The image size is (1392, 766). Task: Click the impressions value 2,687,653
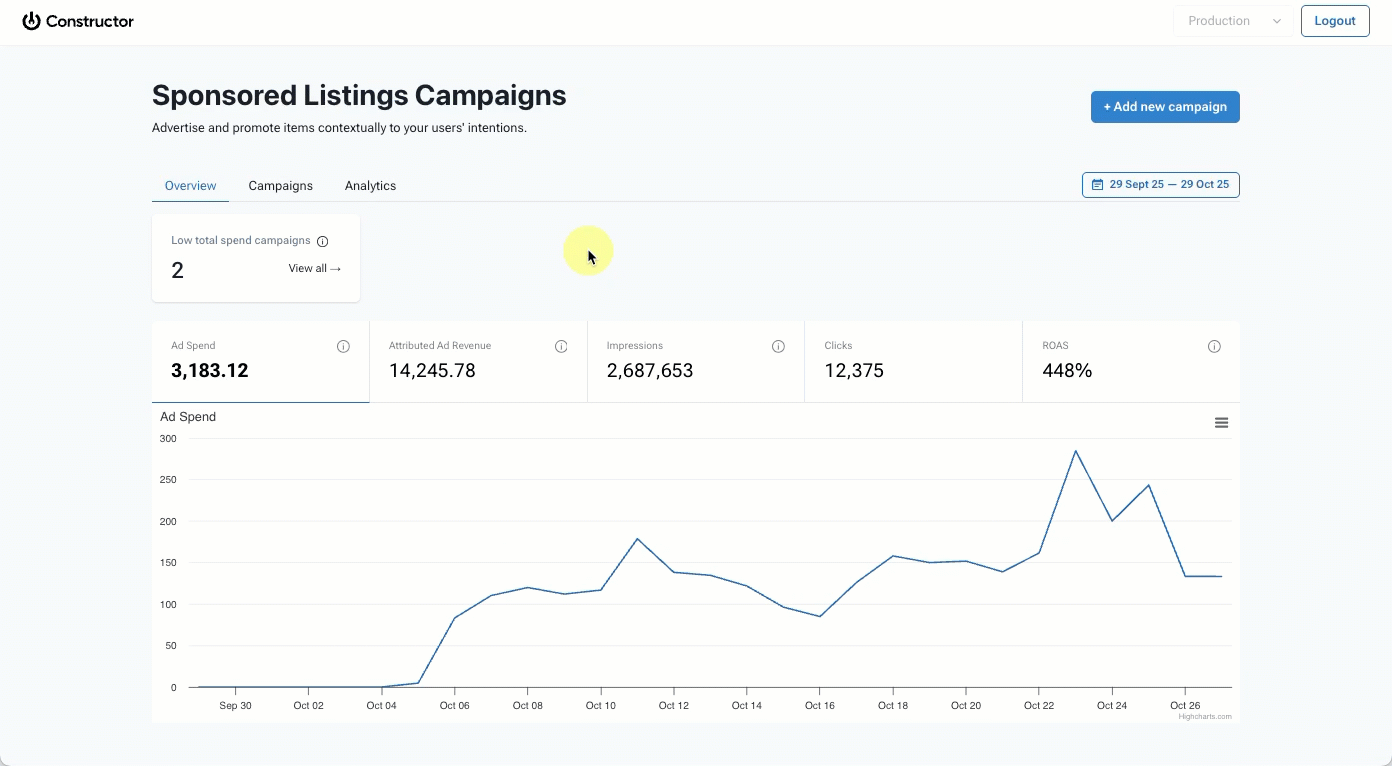650,371
